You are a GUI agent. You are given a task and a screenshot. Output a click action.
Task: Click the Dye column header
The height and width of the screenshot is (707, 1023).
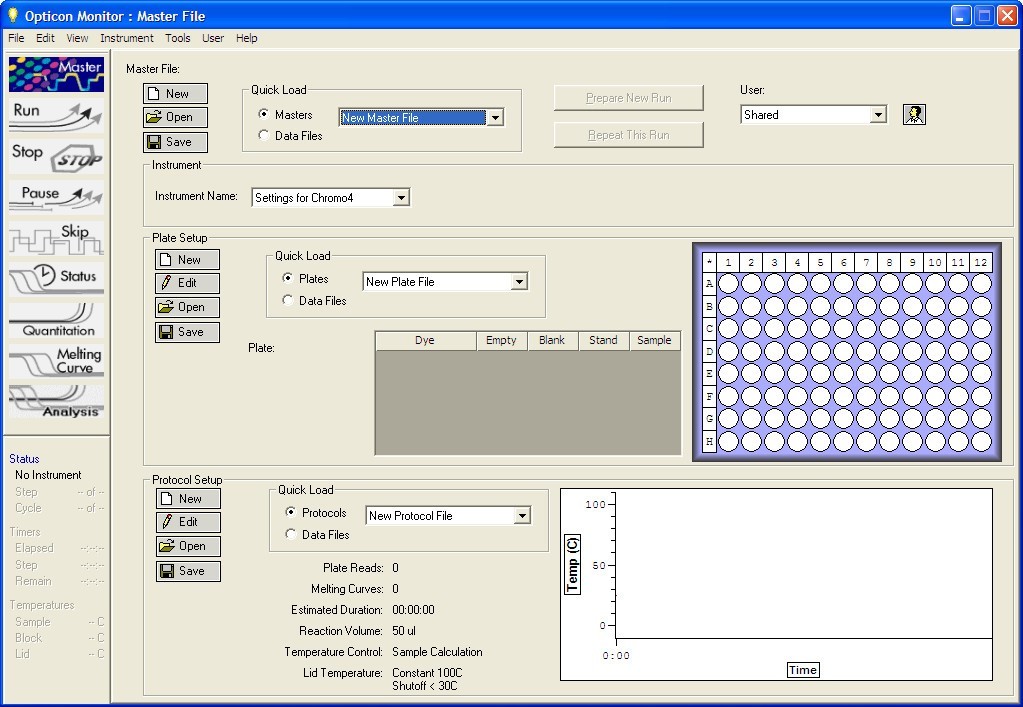425,340
